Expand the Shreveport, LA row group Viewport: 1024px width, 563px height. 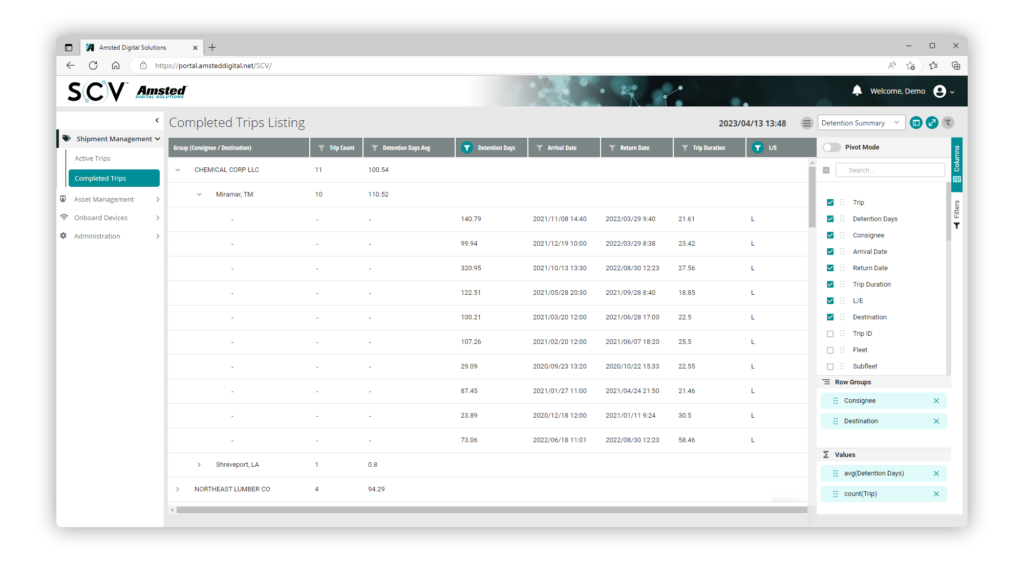coord(199,464)
